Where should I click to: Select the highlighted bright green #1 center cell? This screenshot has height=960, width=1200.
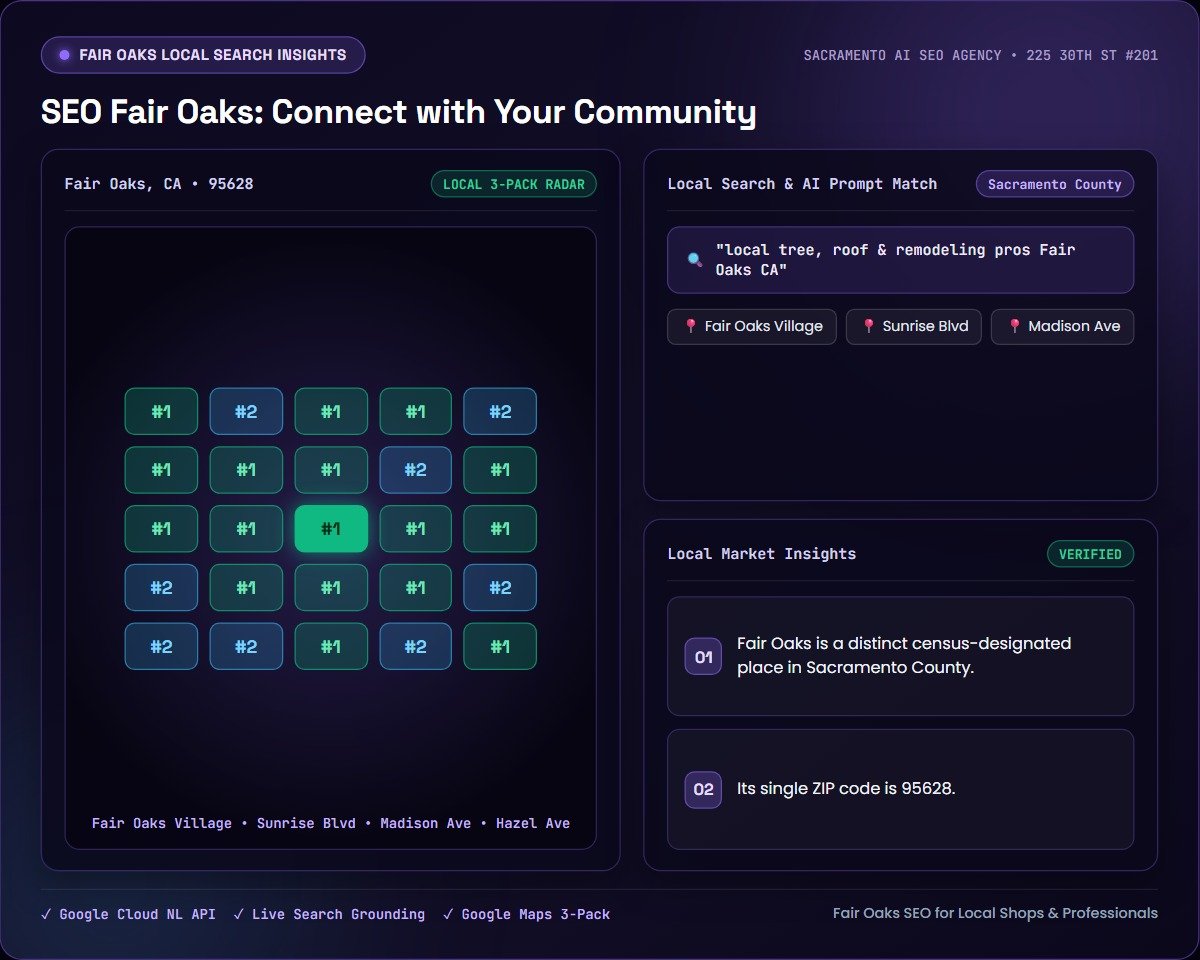[331, 529]
